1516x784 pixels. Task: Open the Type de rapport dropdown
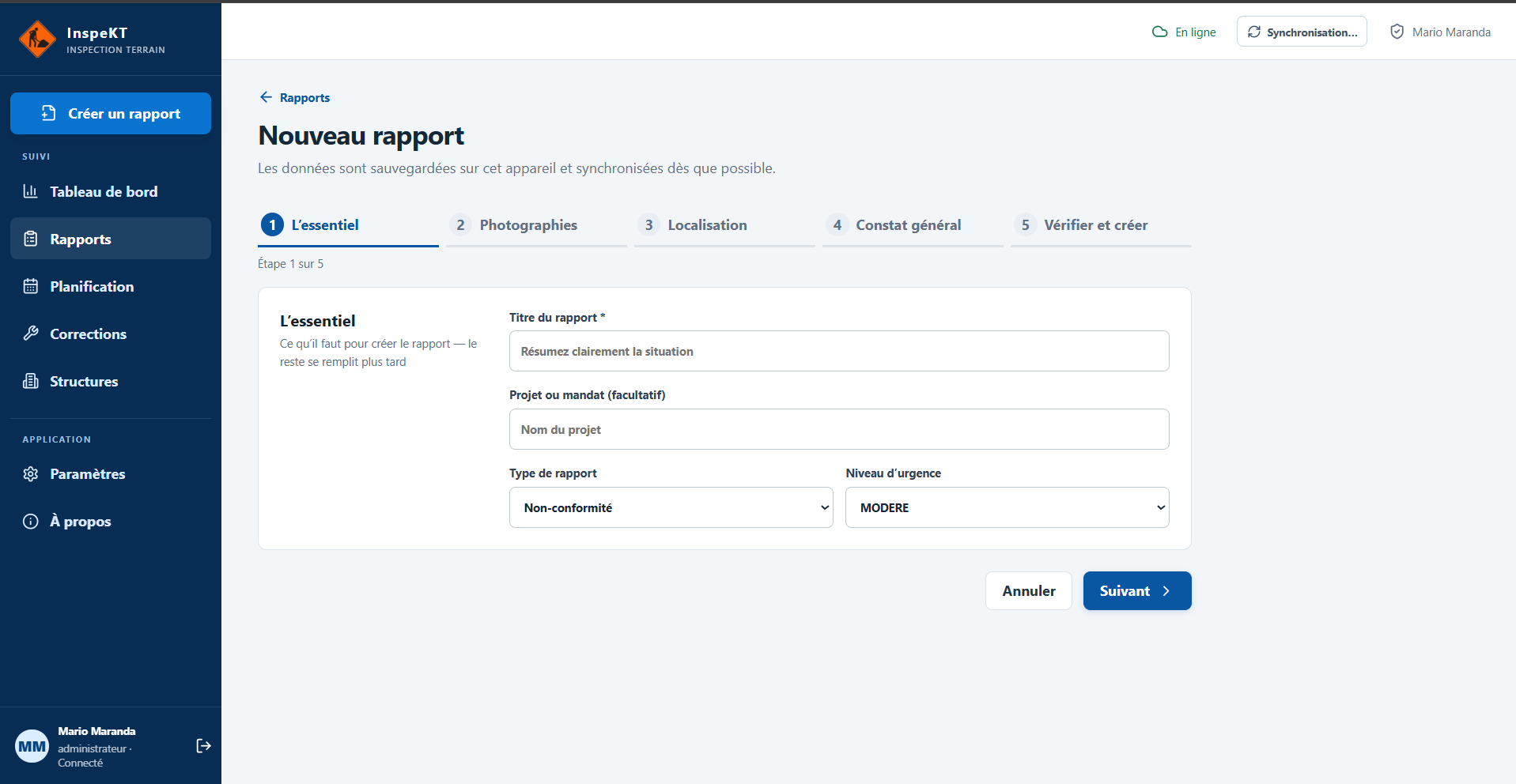coord(671,507)
